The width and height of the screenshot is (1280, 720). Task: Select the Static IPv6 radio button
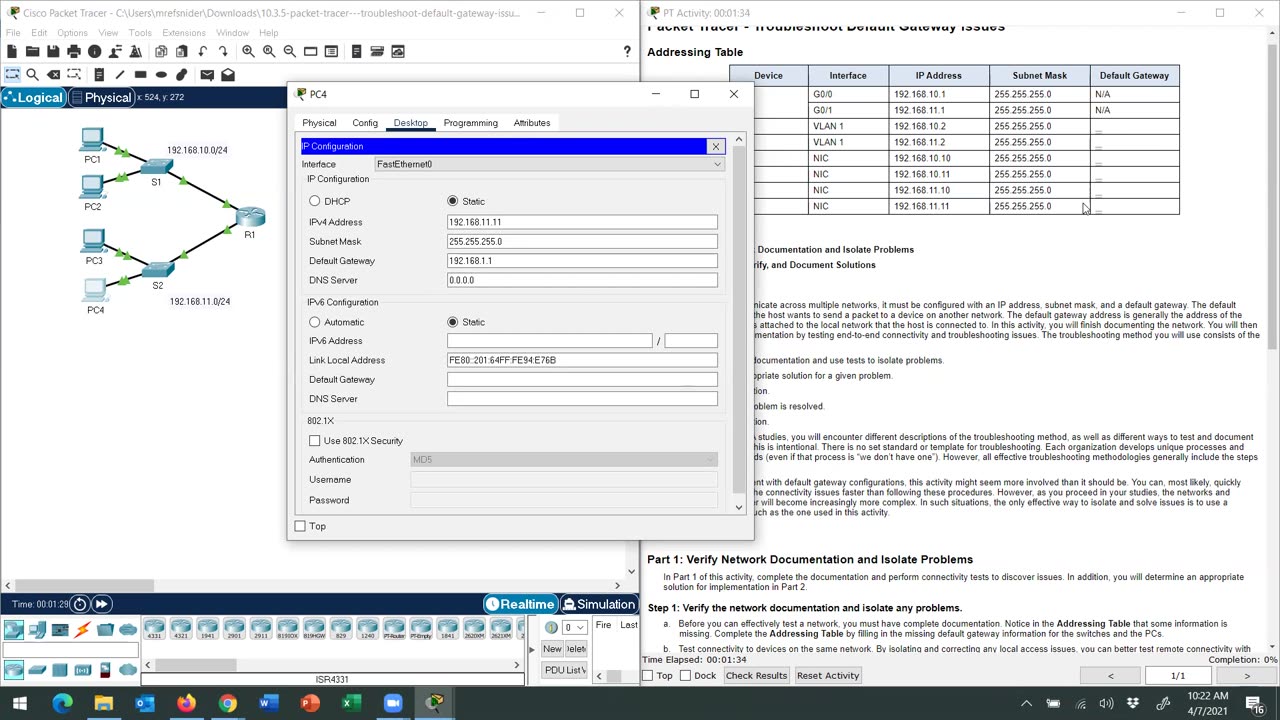pyautogui.click(x=453, y=322)
